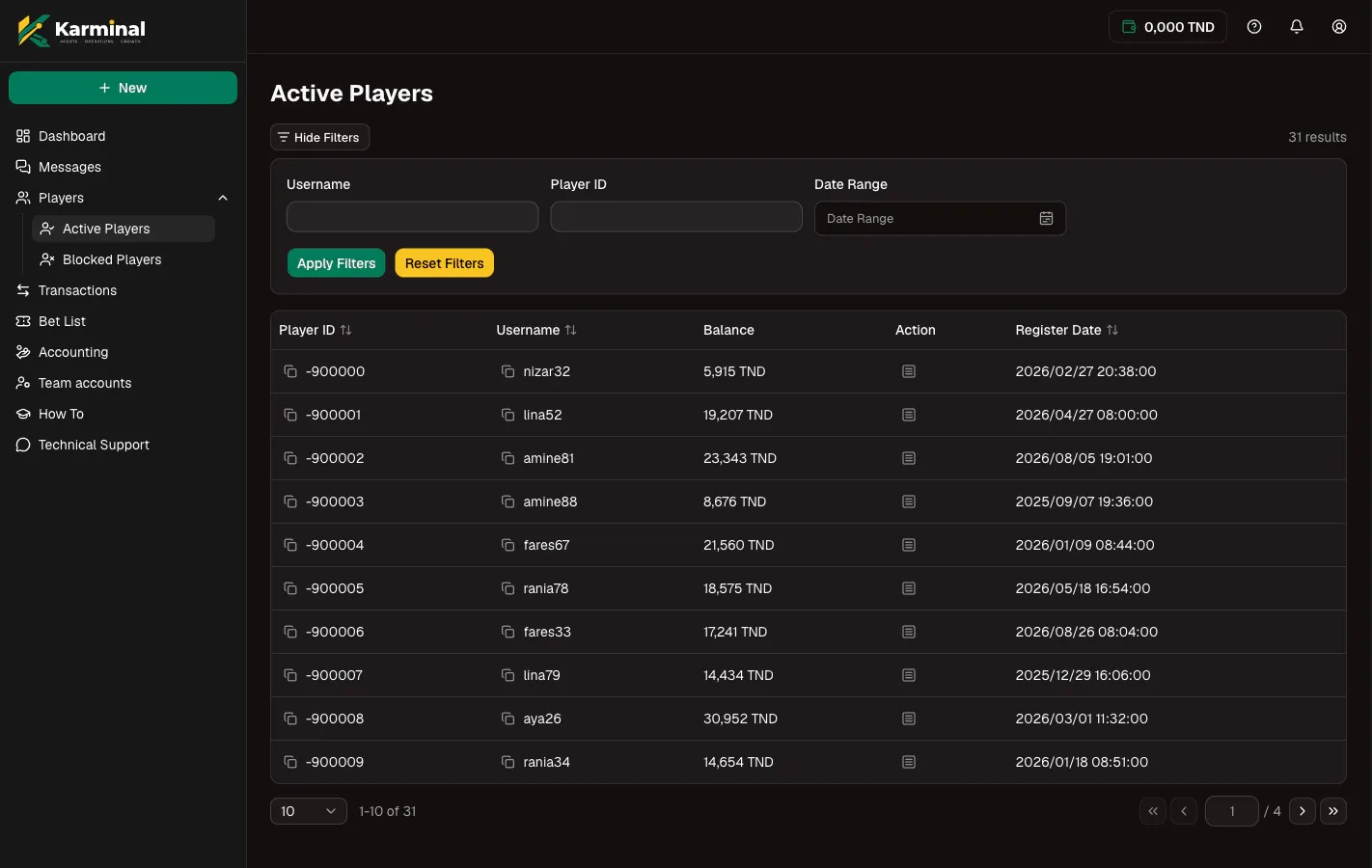Open Transactions in sidebar
1372x868 pixels.
[x=123, y=290]
